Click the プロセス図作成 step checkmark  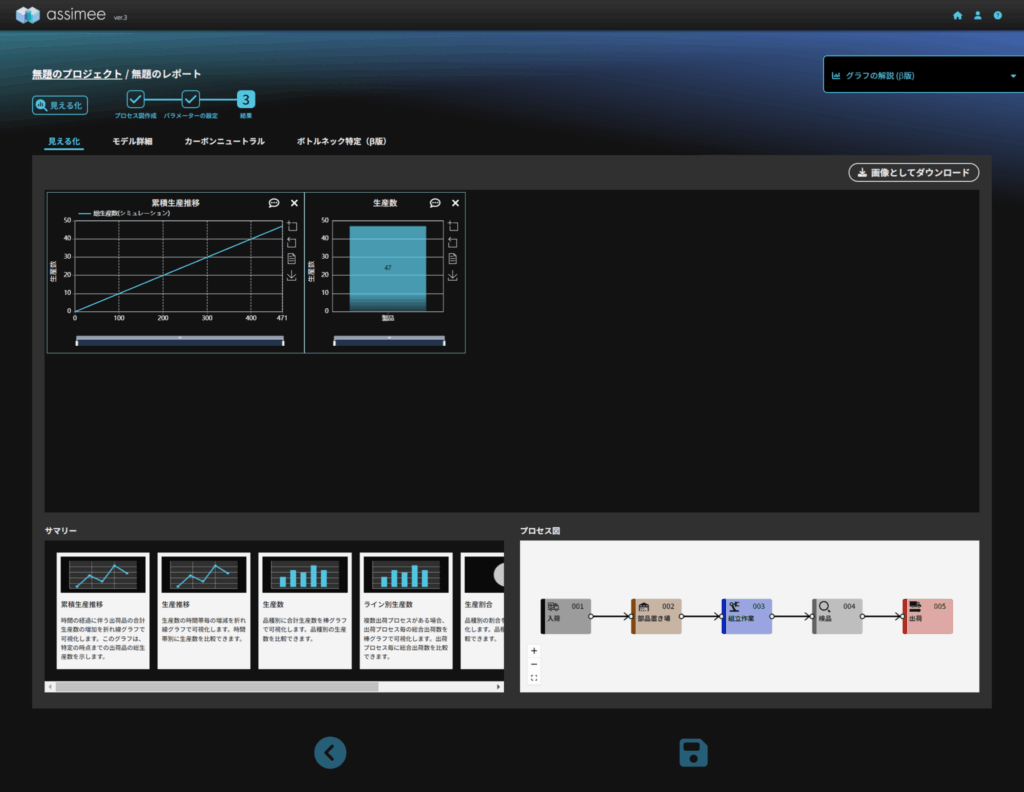pos(135,99)
